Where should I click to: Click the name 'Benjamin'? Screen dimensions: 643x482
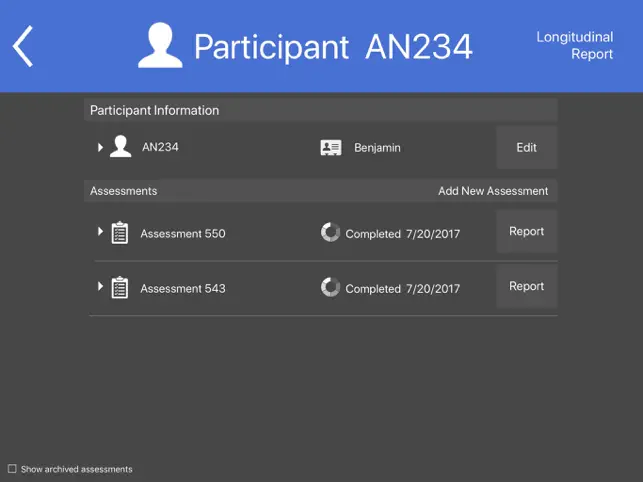[x=377, y=148]
